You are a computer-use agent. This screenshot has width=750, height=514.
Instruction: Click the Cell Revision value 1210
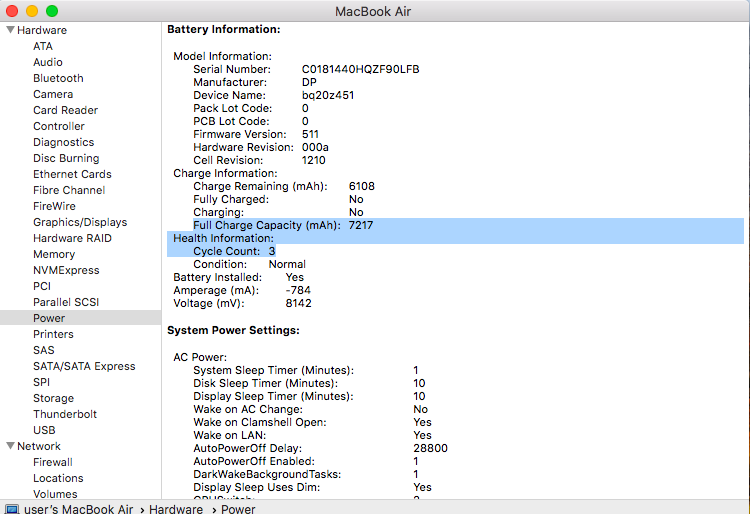click(313, 160)
